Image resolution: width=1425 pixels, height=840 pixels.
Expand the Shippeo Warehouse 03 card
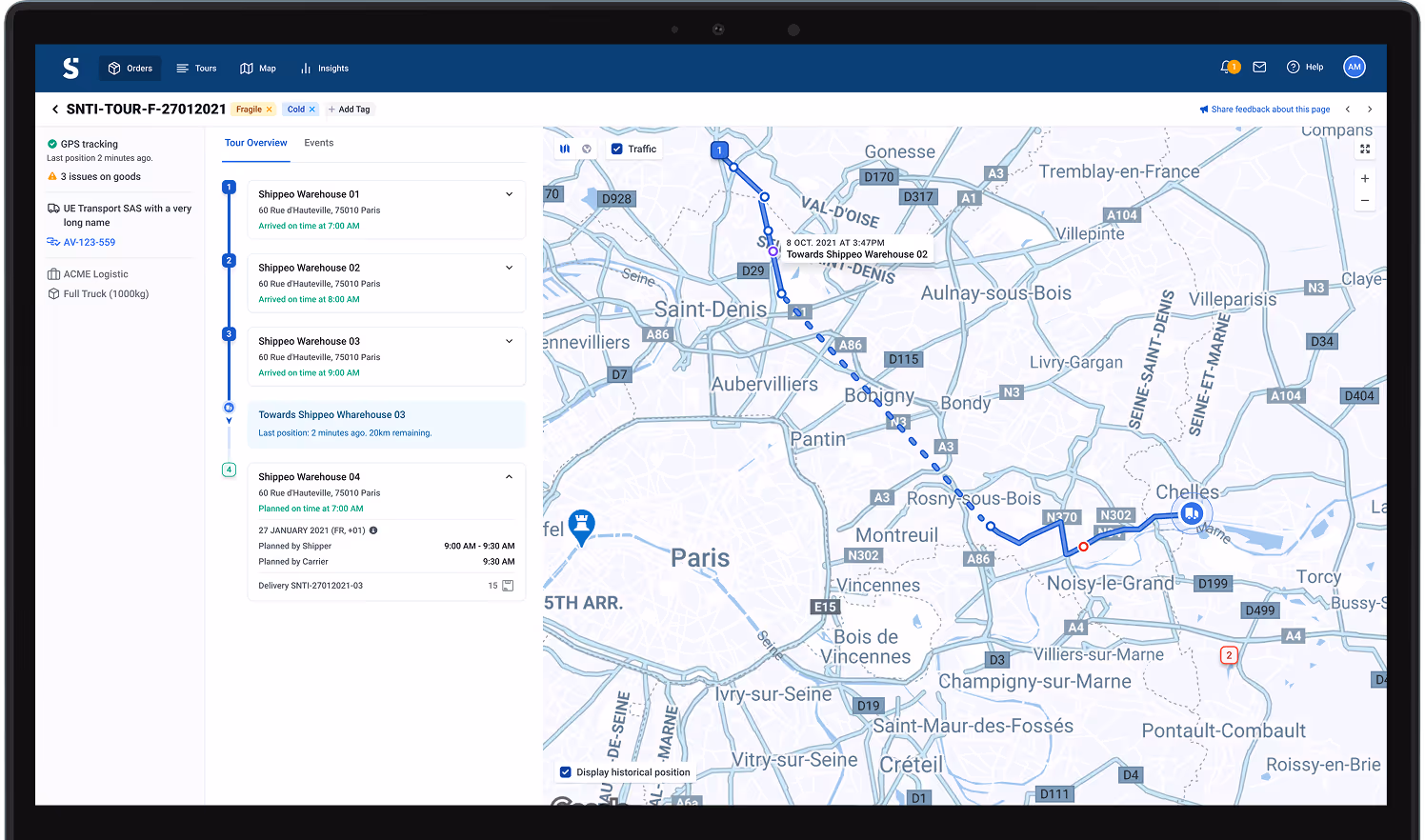tap(509, 341)
